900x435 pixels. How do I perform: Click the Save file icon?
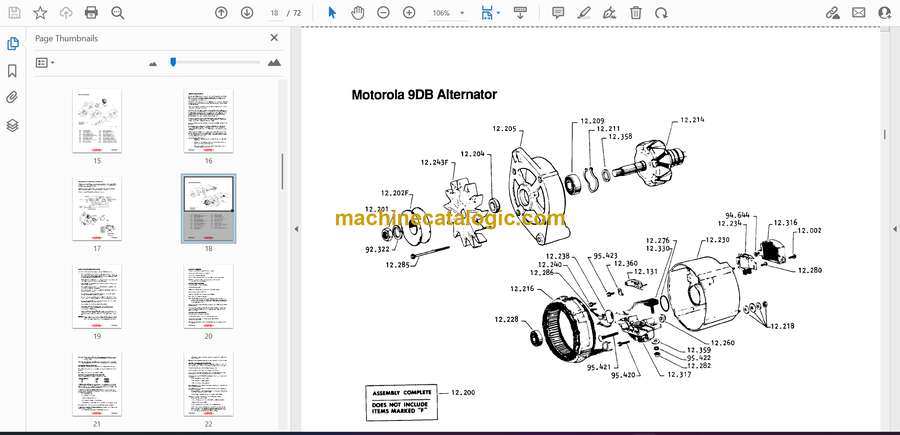click(15, 13)
